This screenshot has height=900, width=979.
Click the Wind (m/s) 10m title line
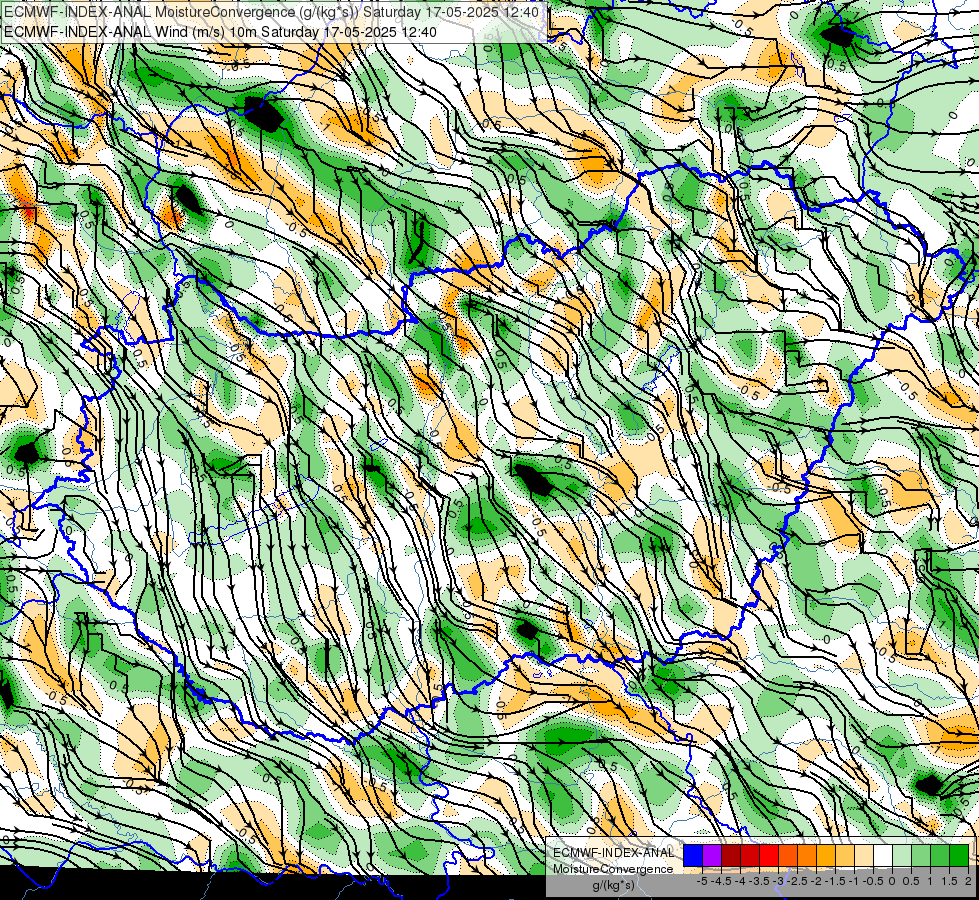(220, 32)
